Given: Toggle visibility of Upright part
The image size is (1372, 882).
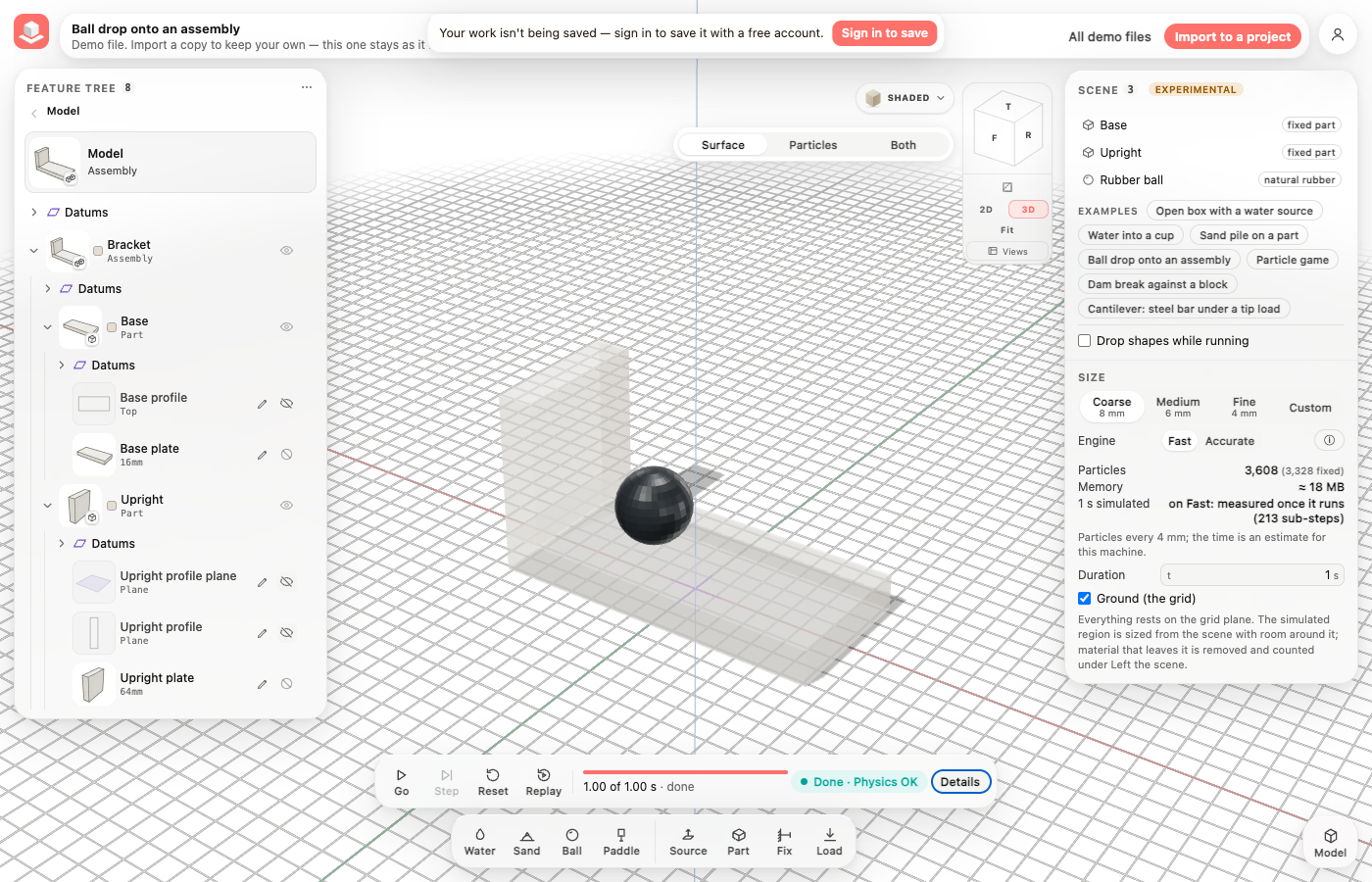Looking at the screenshot, I should click(x=287, y=506).
